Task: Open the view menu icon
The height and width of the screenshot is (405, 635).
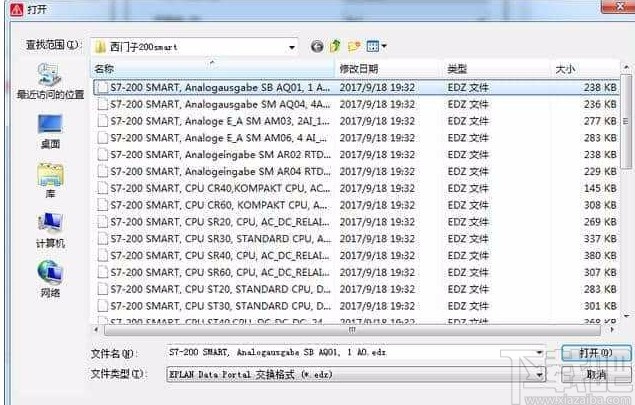Action: (x=373, y=46)
